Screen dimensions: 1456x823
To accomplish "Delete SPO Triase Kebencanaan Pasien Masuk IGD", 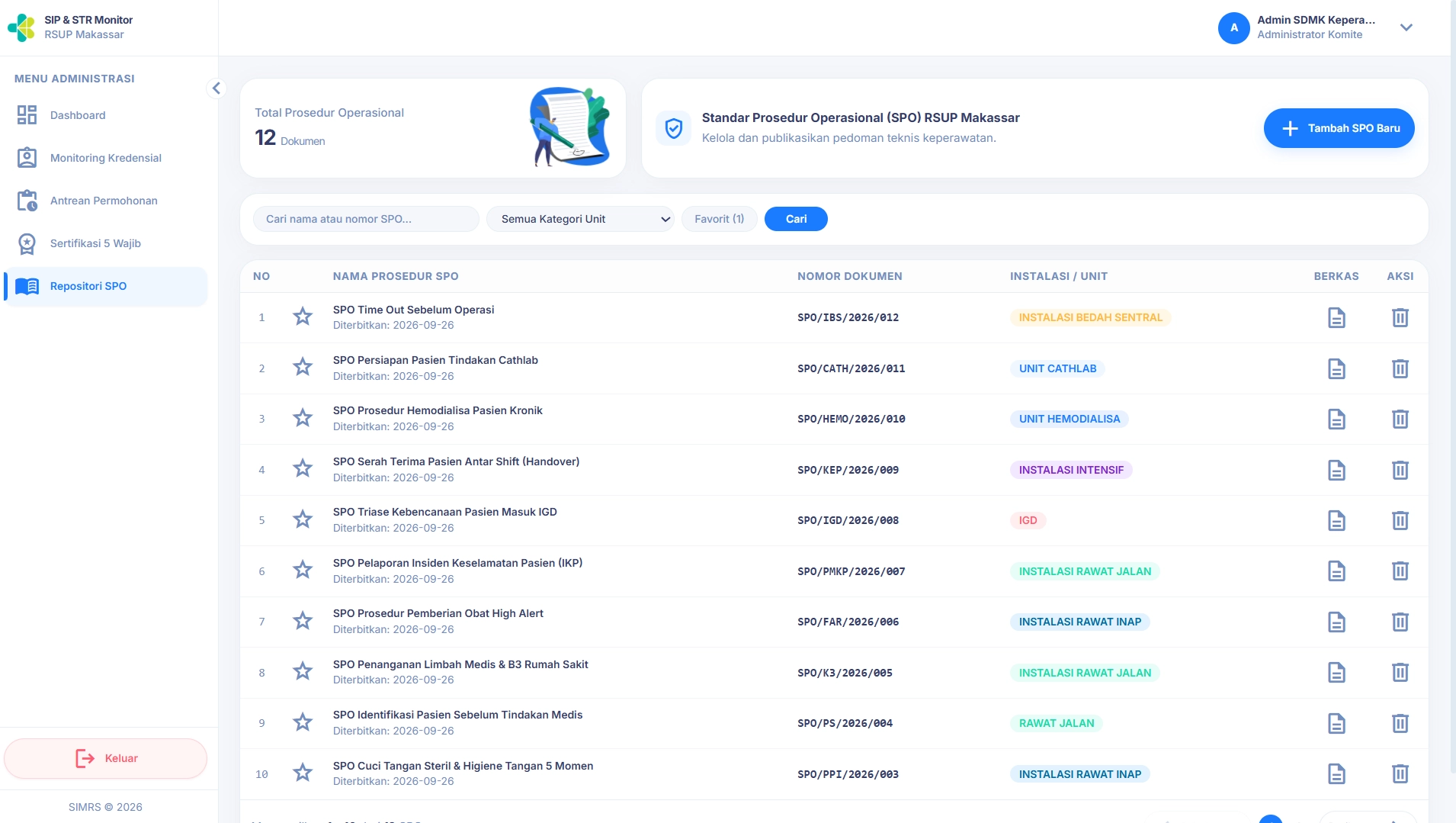I will tap(1400, 520).
